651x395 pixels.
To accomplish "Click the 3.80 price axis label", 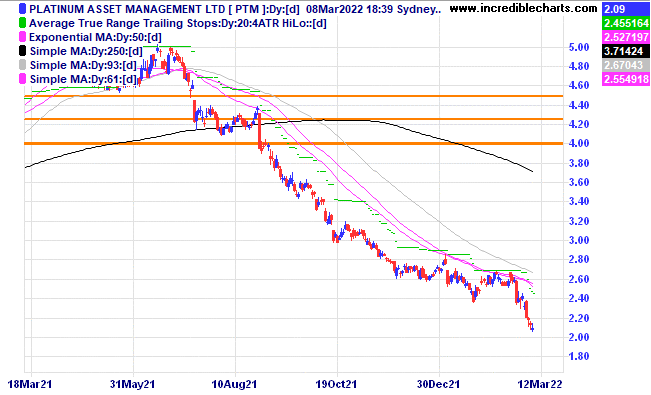I will (x=579, y=163).
